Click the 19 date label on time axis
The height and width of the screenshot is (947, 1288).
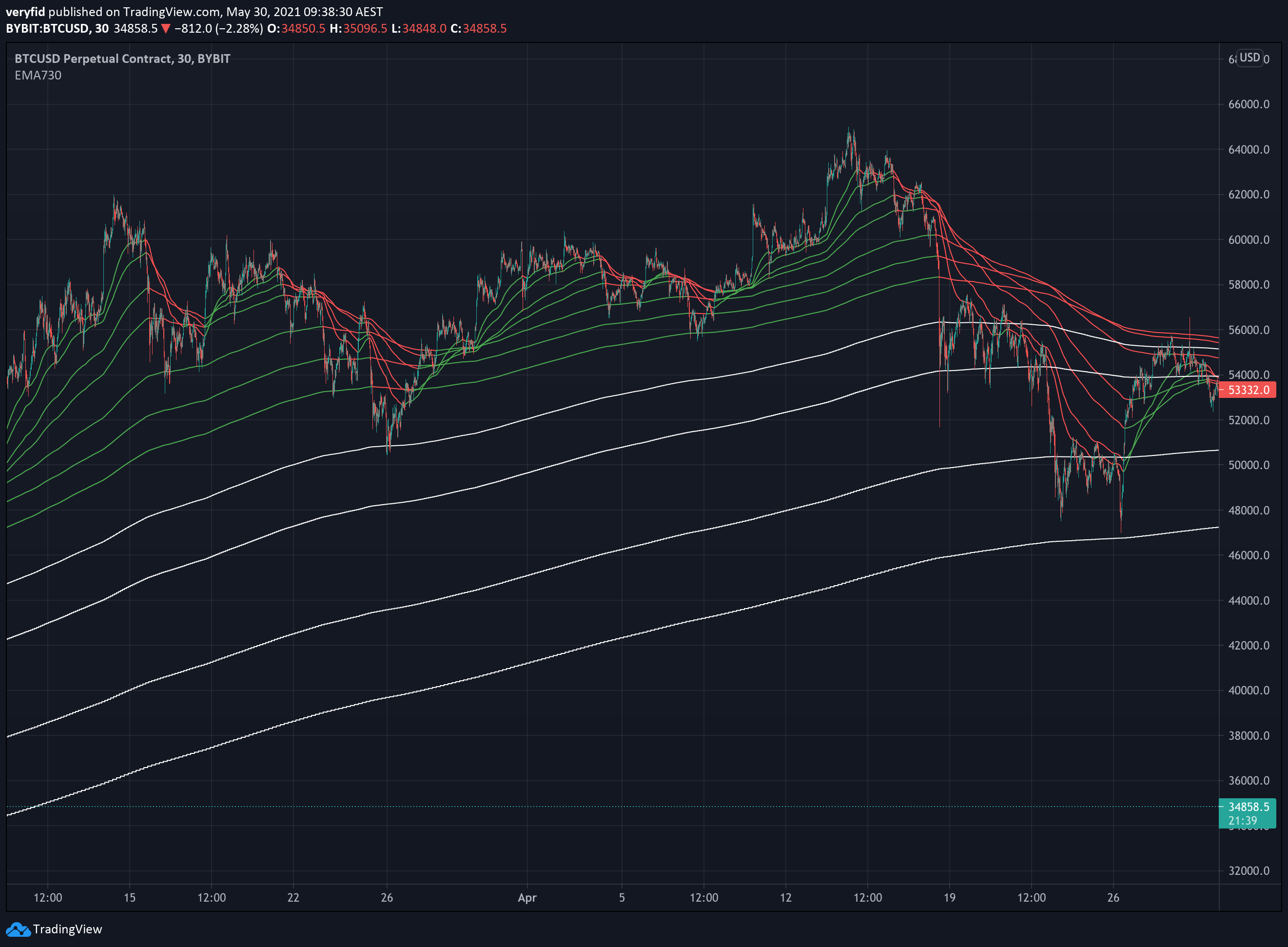click(949, 898)
